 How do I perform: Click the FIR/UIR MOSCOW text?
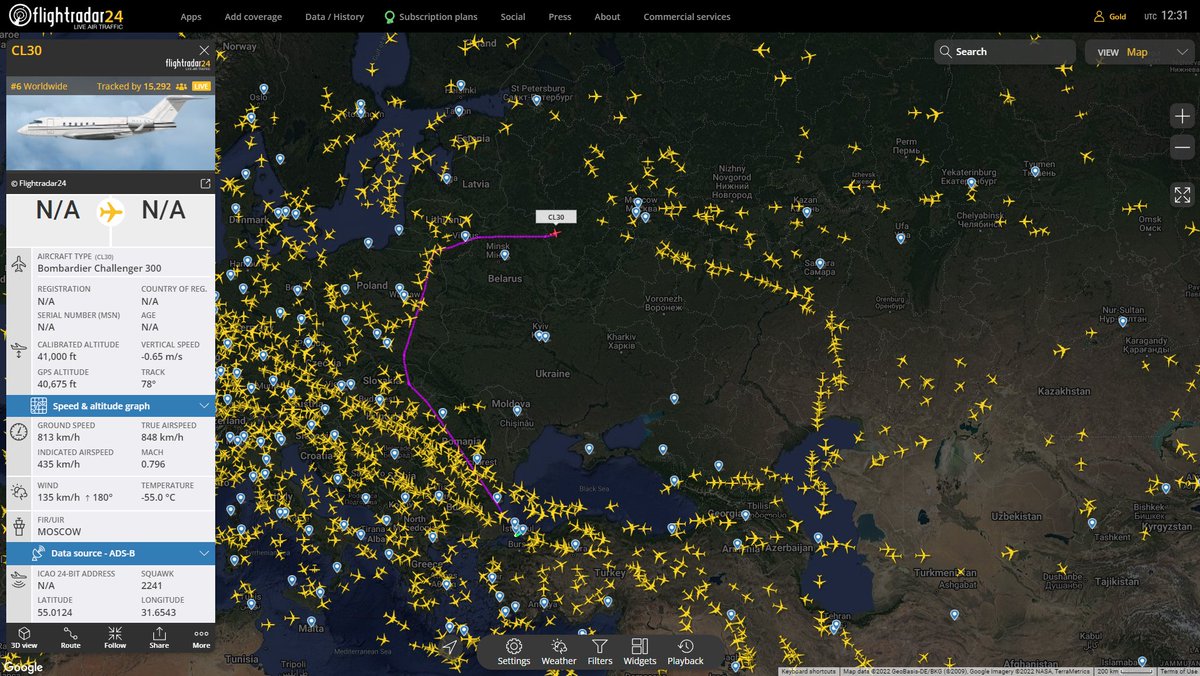pyautogui.click(x=58, y=531)
